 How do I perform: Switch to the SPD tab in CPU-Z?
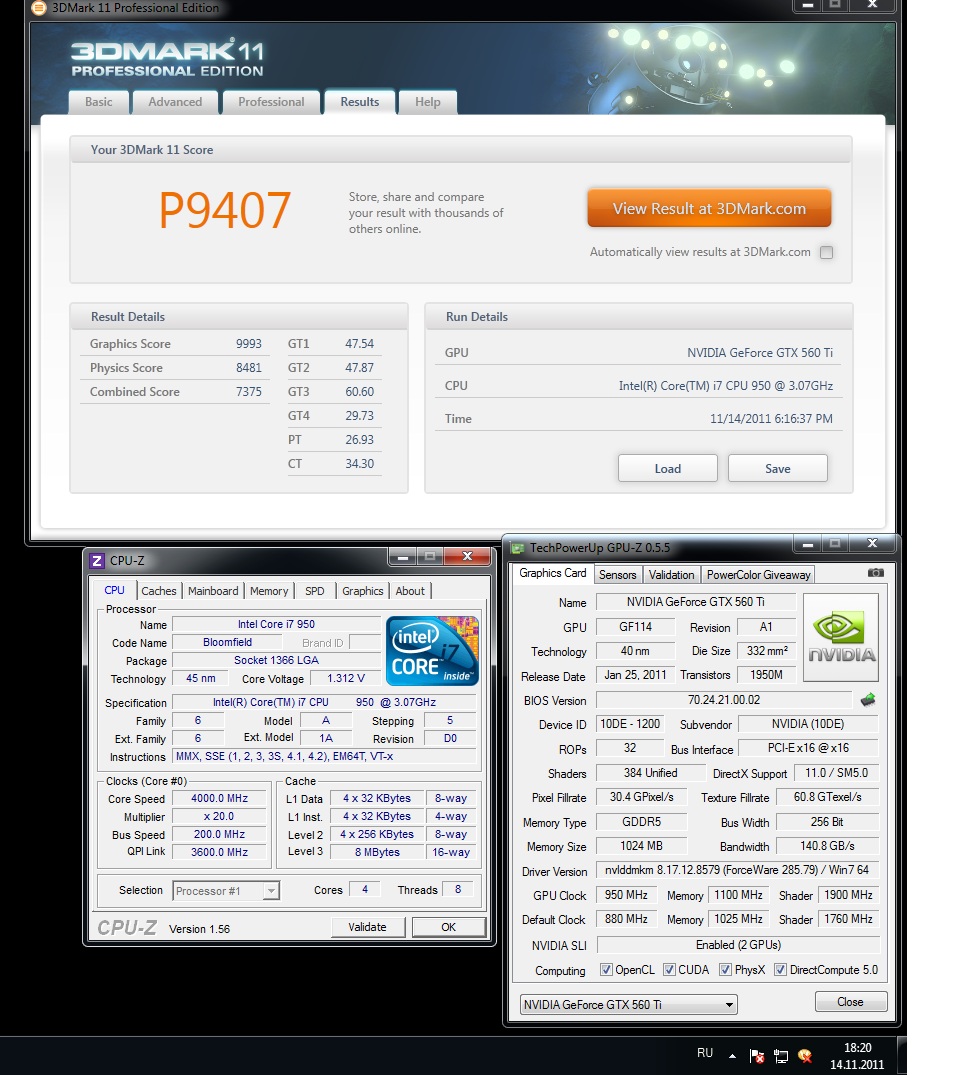(x=315, y=591)
